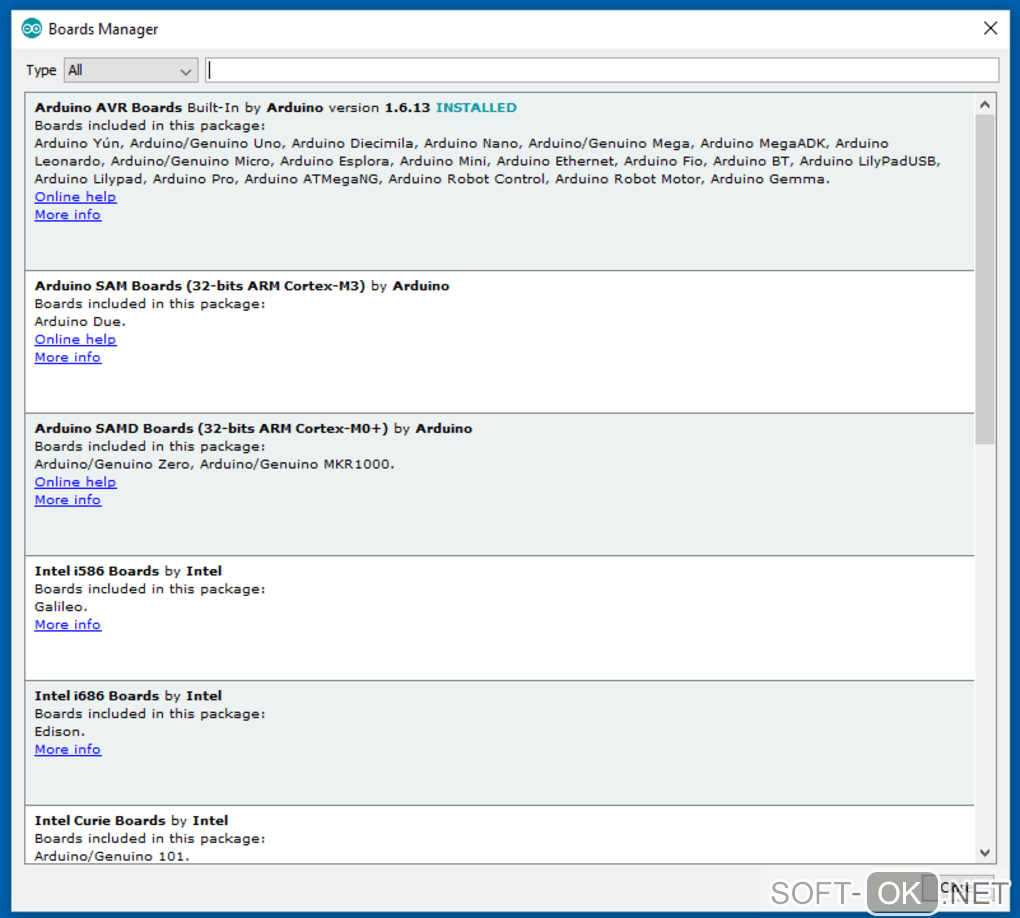
Task: Click the 'Arduino Due.' board text
Action: point(80,321)
